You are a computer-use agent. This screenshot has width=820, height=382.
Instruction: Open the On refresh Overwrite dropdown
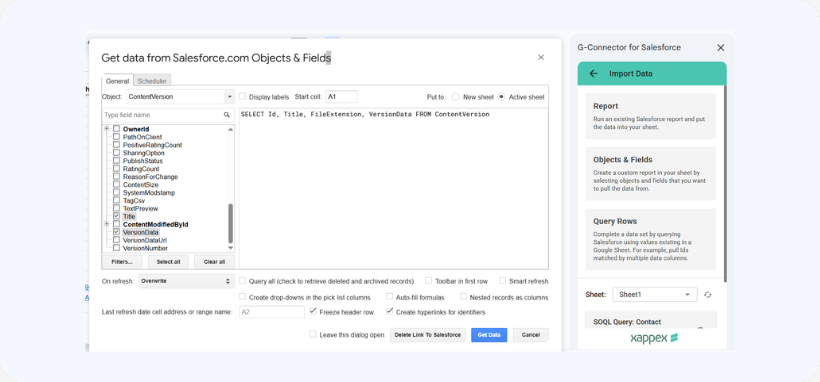click(186, 281)
